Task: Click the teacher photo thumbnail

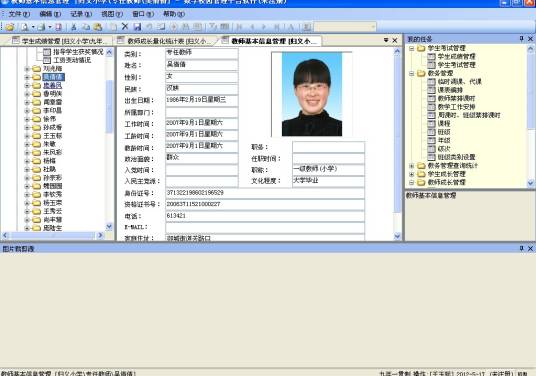Action: coord(312,94)
